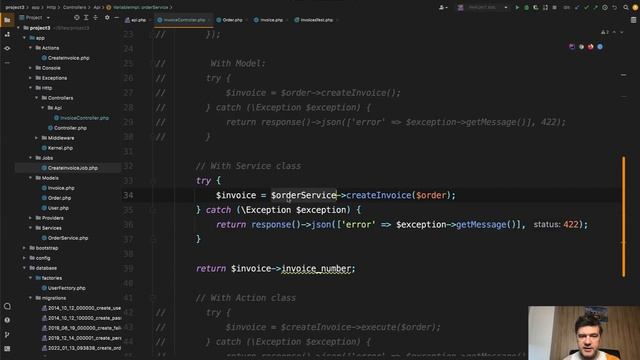640x360 pixels.
Task: Expand the config folder
Action: 24,258
